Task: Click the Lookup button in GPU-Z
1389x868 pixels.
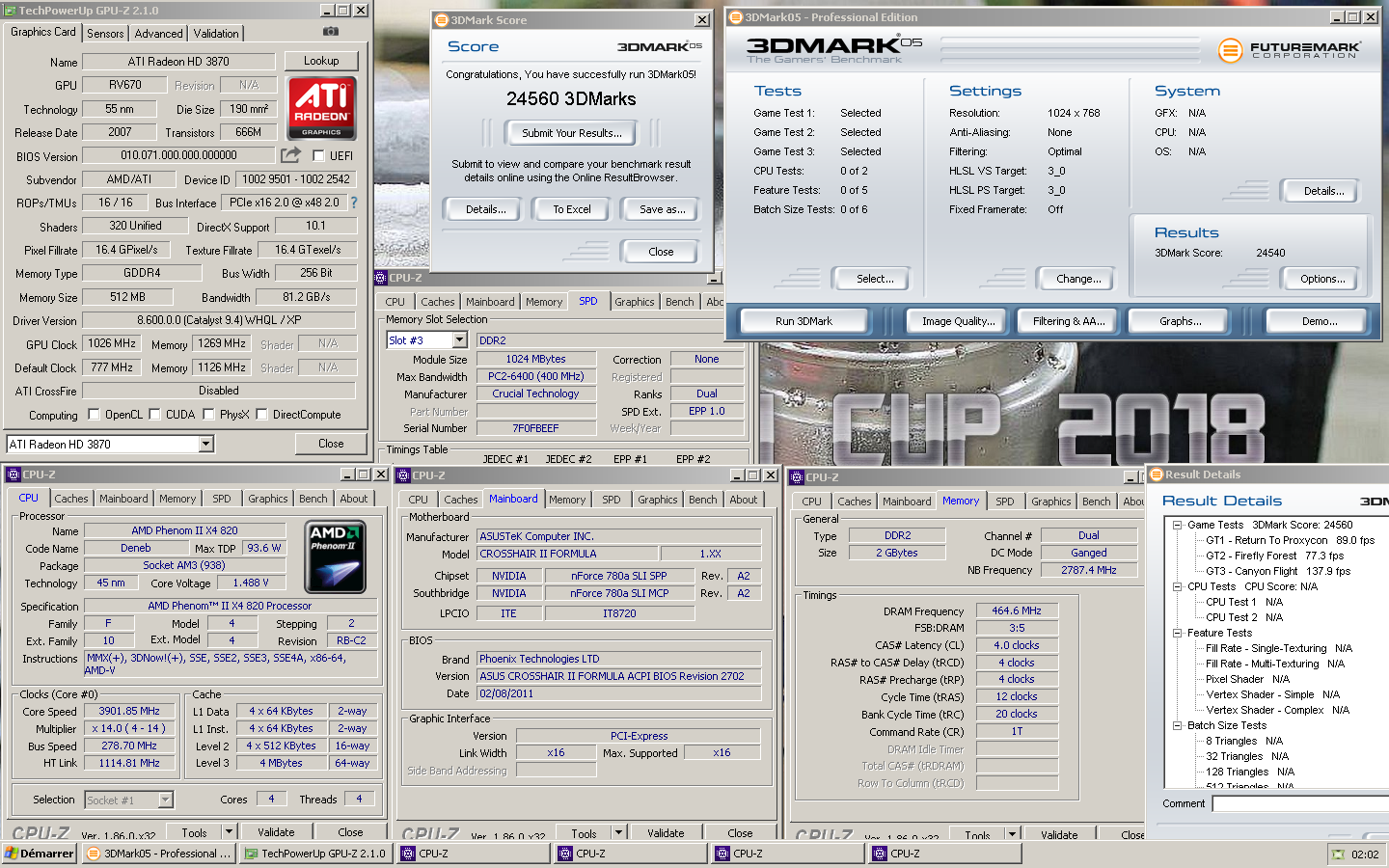Action: [321, 61]
